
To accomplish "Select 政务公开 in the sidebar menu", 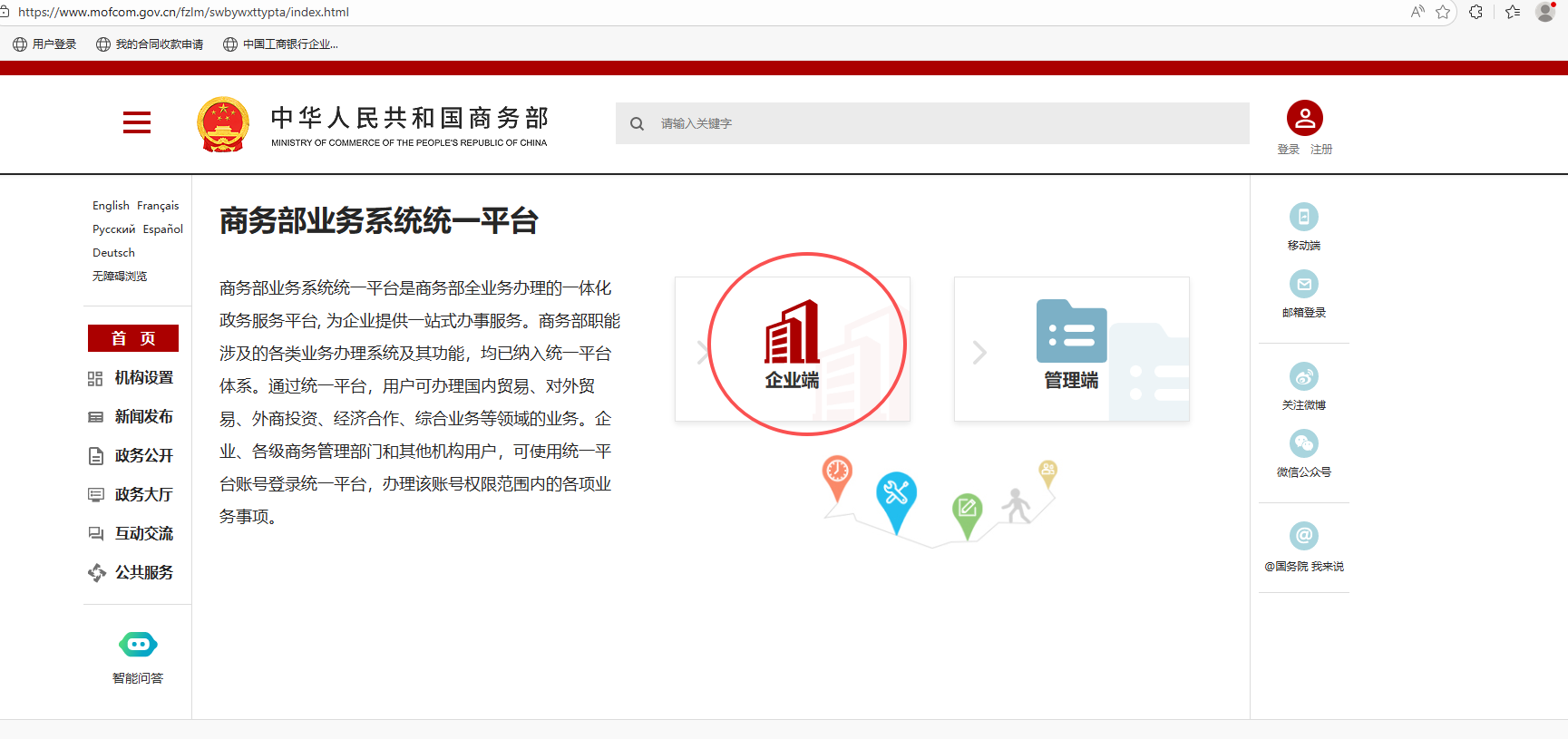I will (143, 456).
